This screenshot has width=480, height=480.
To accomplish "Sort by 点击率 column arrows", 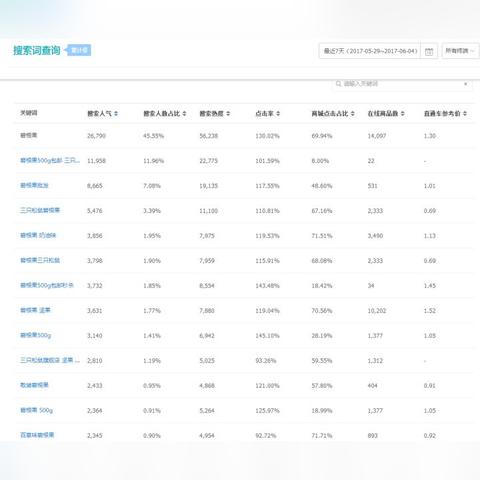I will [278, 114].
